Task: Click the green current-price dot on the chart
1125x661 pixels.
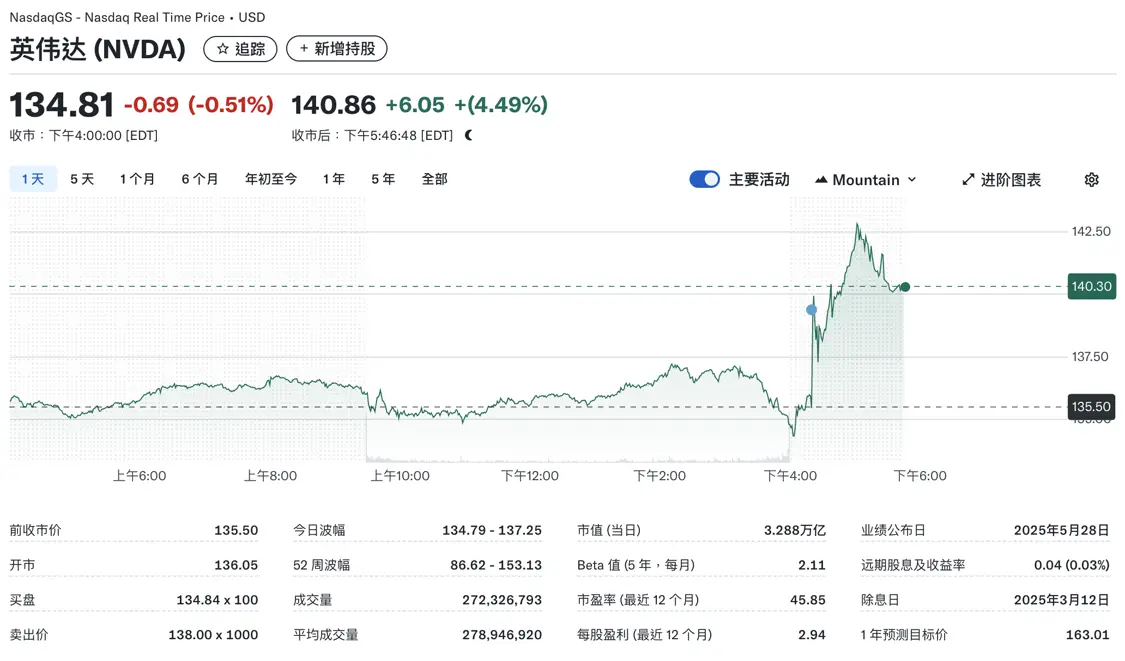Action: pos(905,287)
